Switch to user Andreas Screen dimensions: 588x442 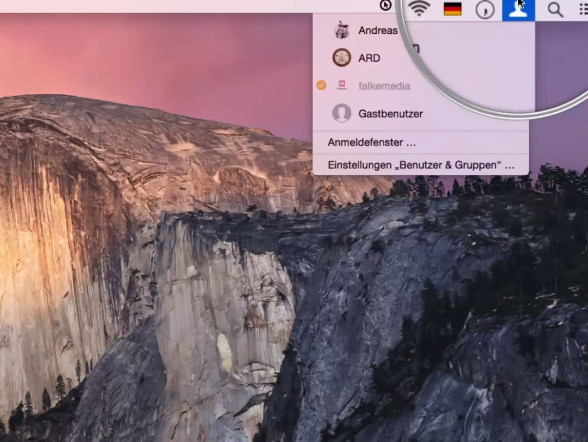tap(378, 30)
